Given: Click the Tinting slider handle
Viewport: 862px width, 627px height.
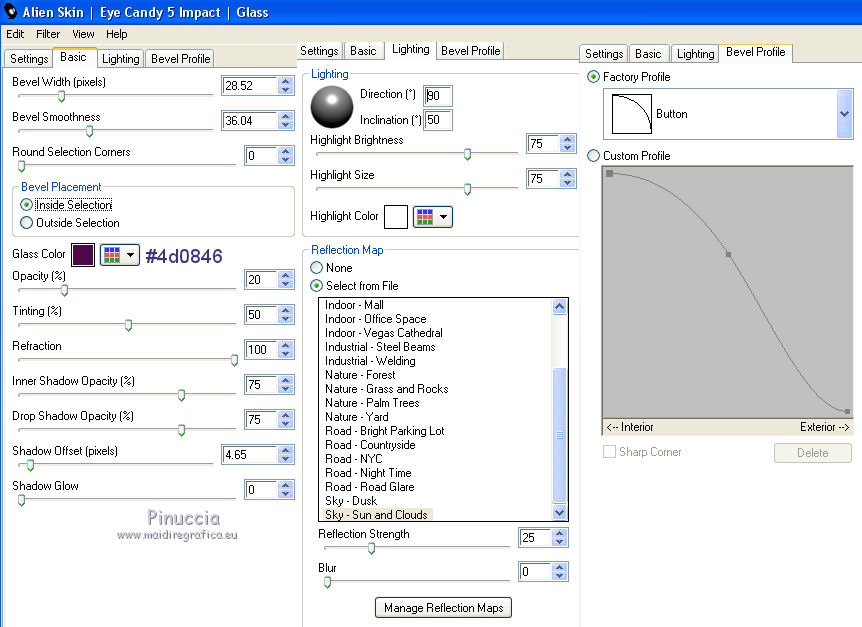Looking at the screenshot, I should [128, 325].
